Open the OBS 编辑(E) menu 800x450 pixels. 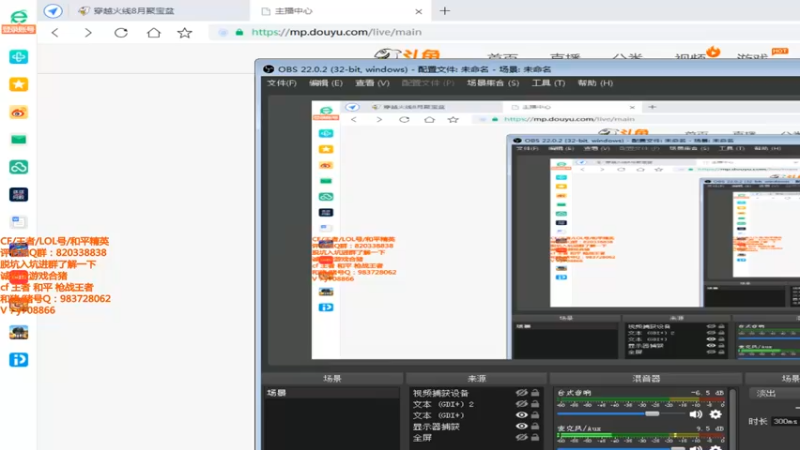[326, 83]
